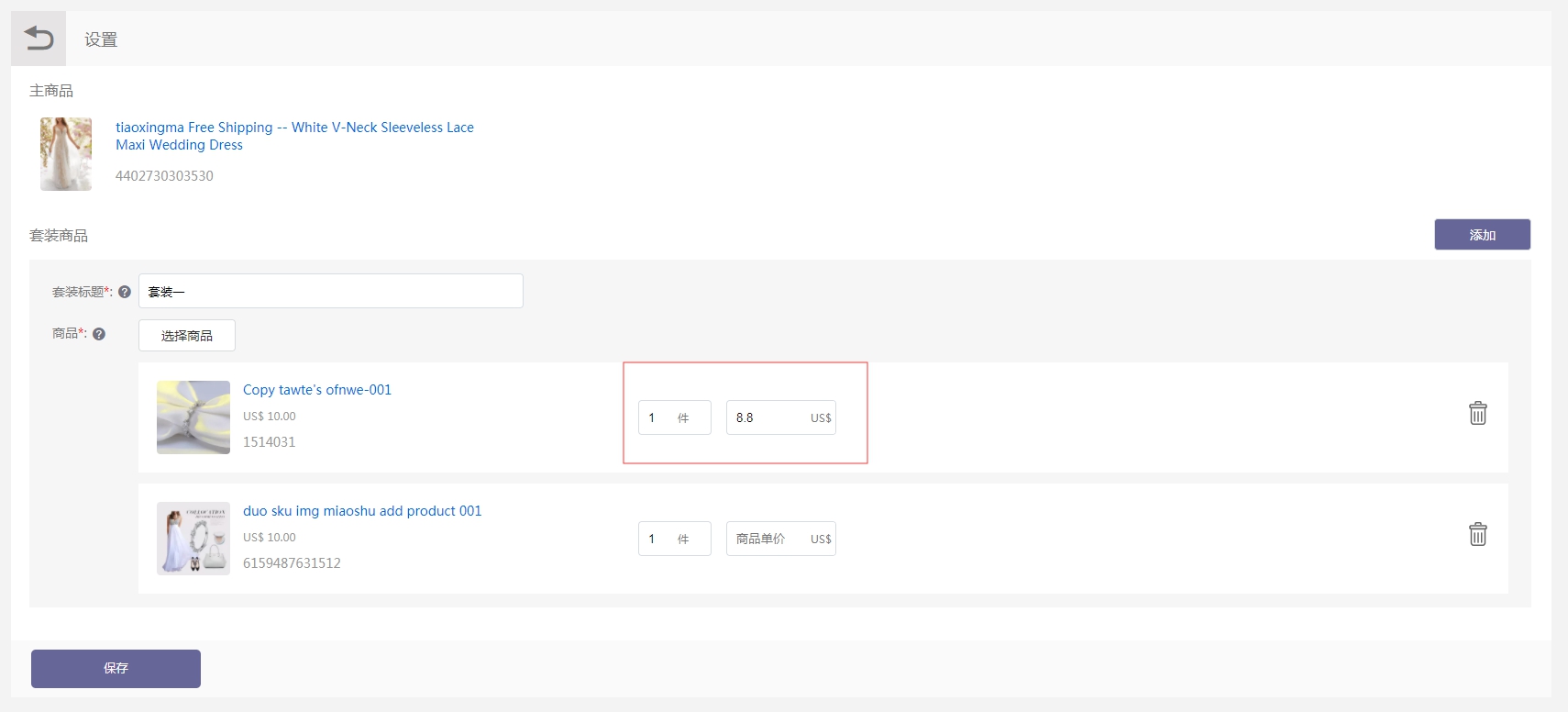The height and width of the screenshot is (712, 1568).
Task: Click the 选择商品 button
Action: point(187,336)
